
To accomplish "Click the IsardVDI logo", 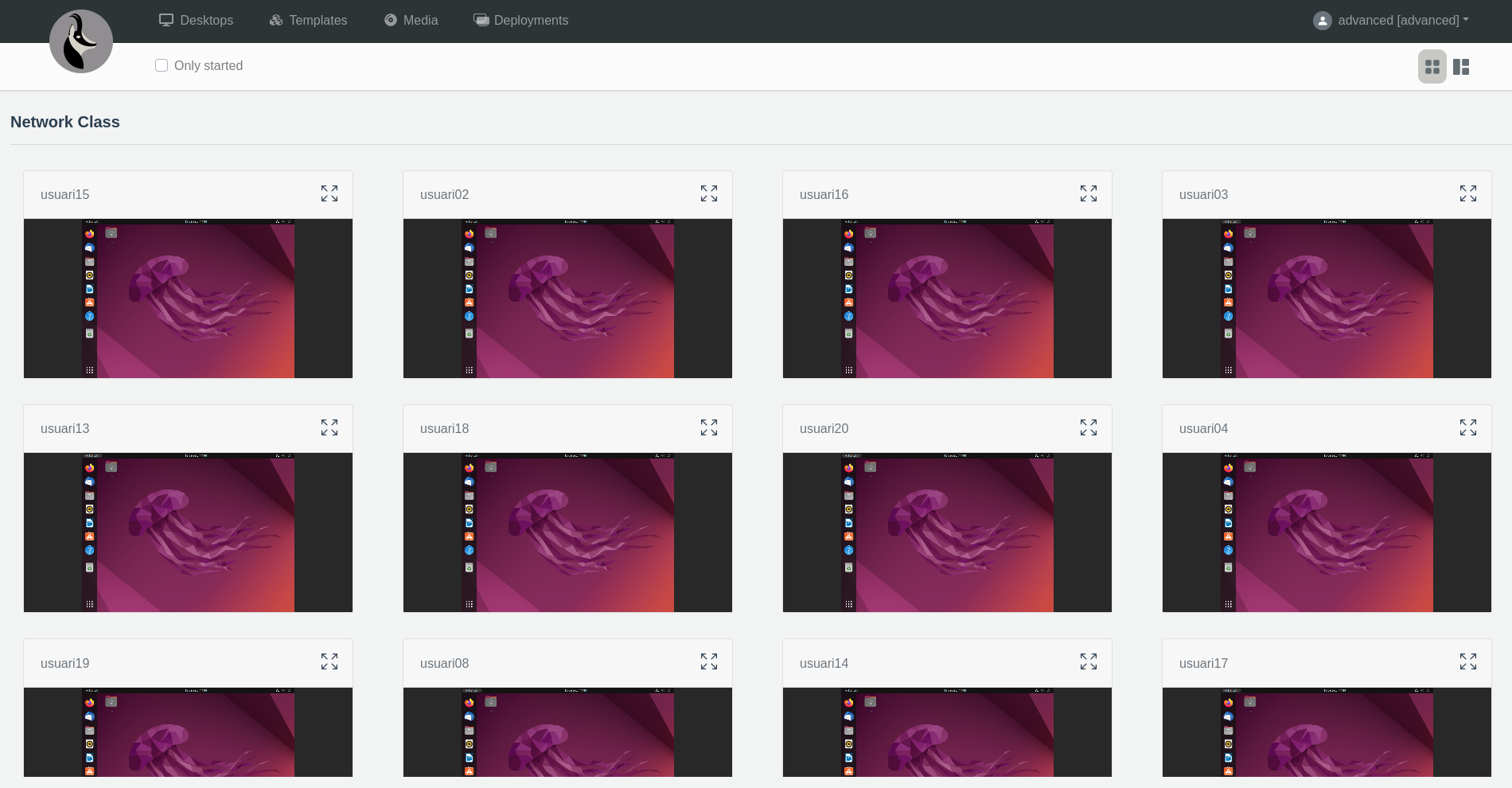I will coord(81,41).
